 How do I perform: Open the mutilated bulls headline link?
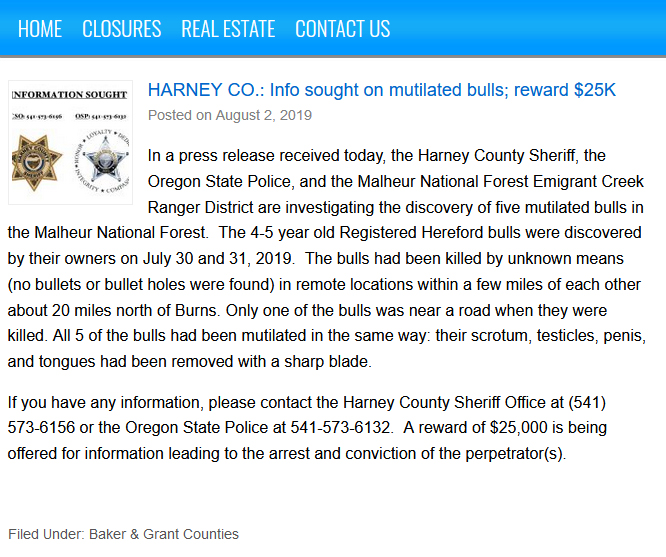381,90
